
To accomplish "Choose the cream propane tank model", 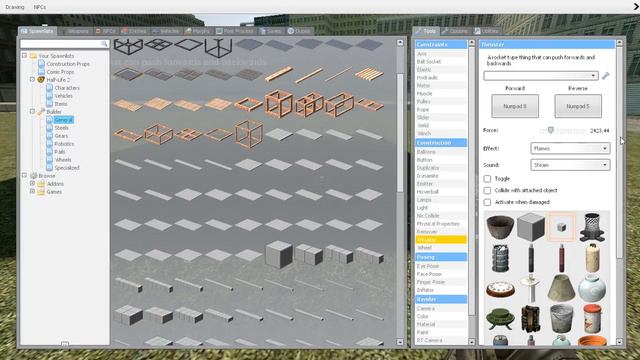I will point(592,258).
